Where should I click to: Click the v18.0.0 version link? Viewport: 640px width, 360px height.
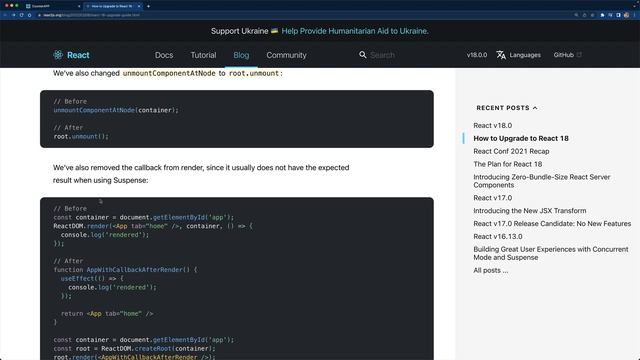[477, 55]
